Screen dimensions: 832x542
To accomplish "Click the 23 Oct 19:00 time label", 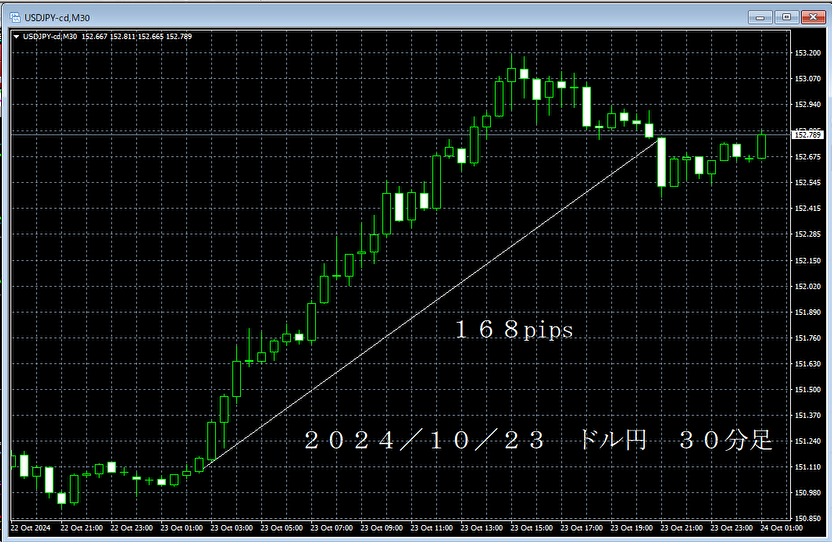I will tap(631, 528).
